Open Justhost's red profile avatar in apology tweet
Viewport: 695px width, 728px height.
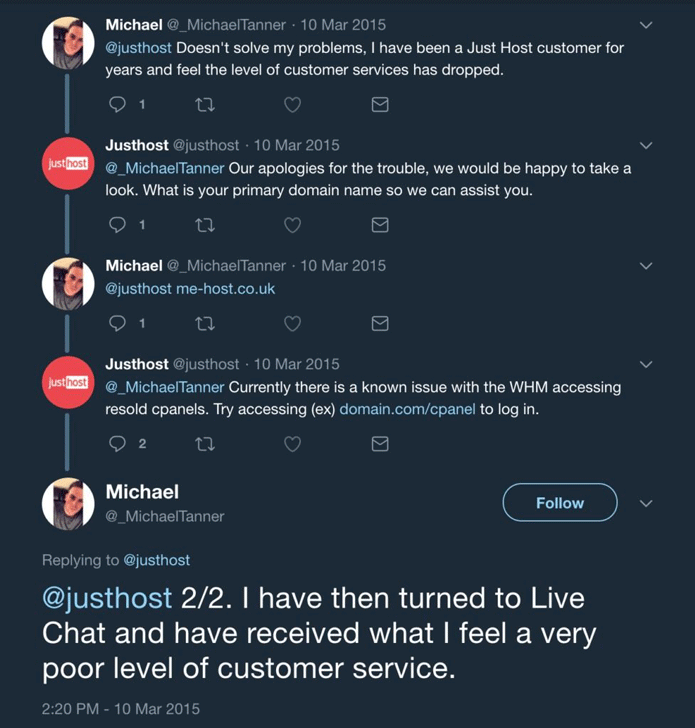tap(68, 163)
